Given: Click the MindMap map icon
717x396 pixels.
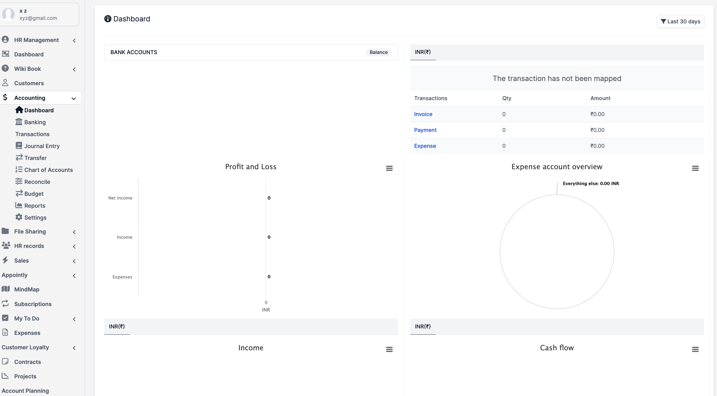Looking at the screenshot, I should pos(5,289).
